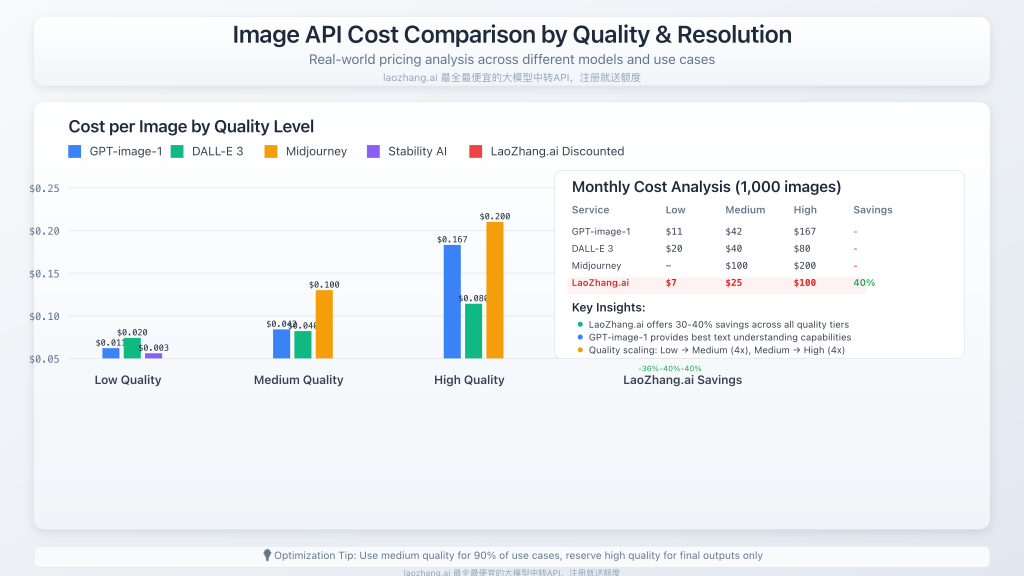Viewport: 1024px width, 576px height.
Task: Click the green Medium Quality DALL-E 3 bar
Action: (x=303, y=345)
